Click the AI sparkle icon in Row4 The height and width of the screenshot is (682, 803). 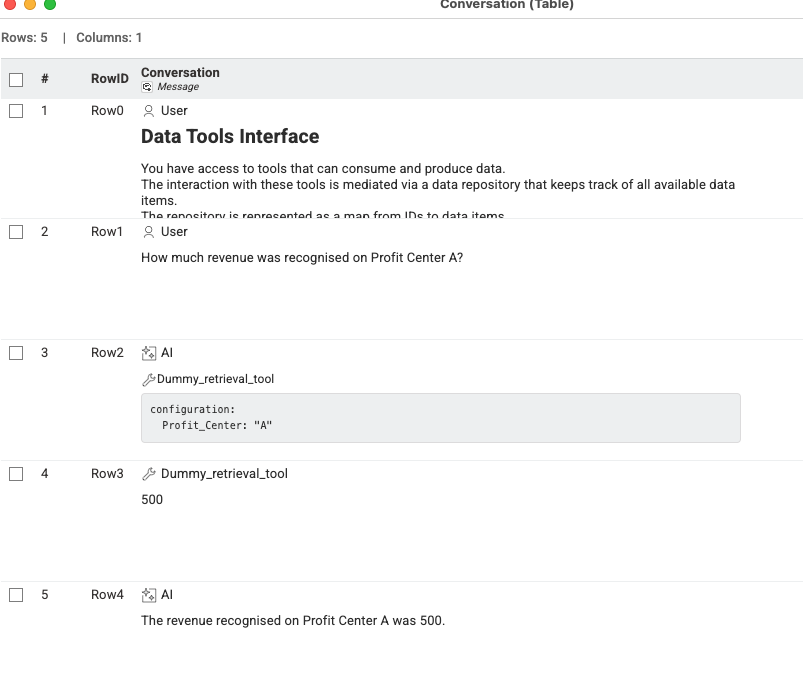coord(149,595)
